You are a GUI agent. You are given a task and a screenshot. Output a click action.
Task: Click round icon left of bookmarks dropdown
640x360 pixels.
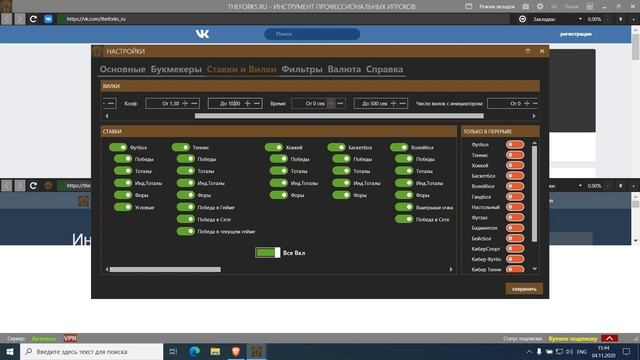click(x=522, y=19)
